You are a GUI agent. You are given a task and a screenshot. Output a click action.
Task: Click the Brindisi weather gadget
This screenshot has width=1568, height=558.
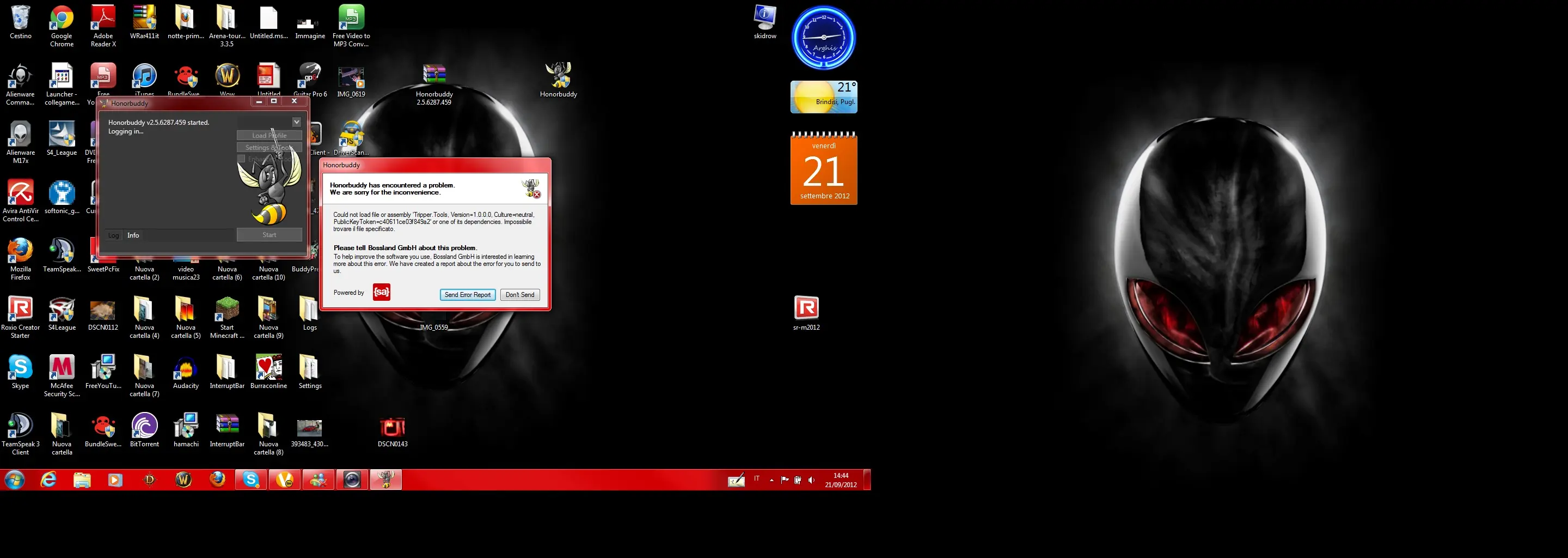824,97
